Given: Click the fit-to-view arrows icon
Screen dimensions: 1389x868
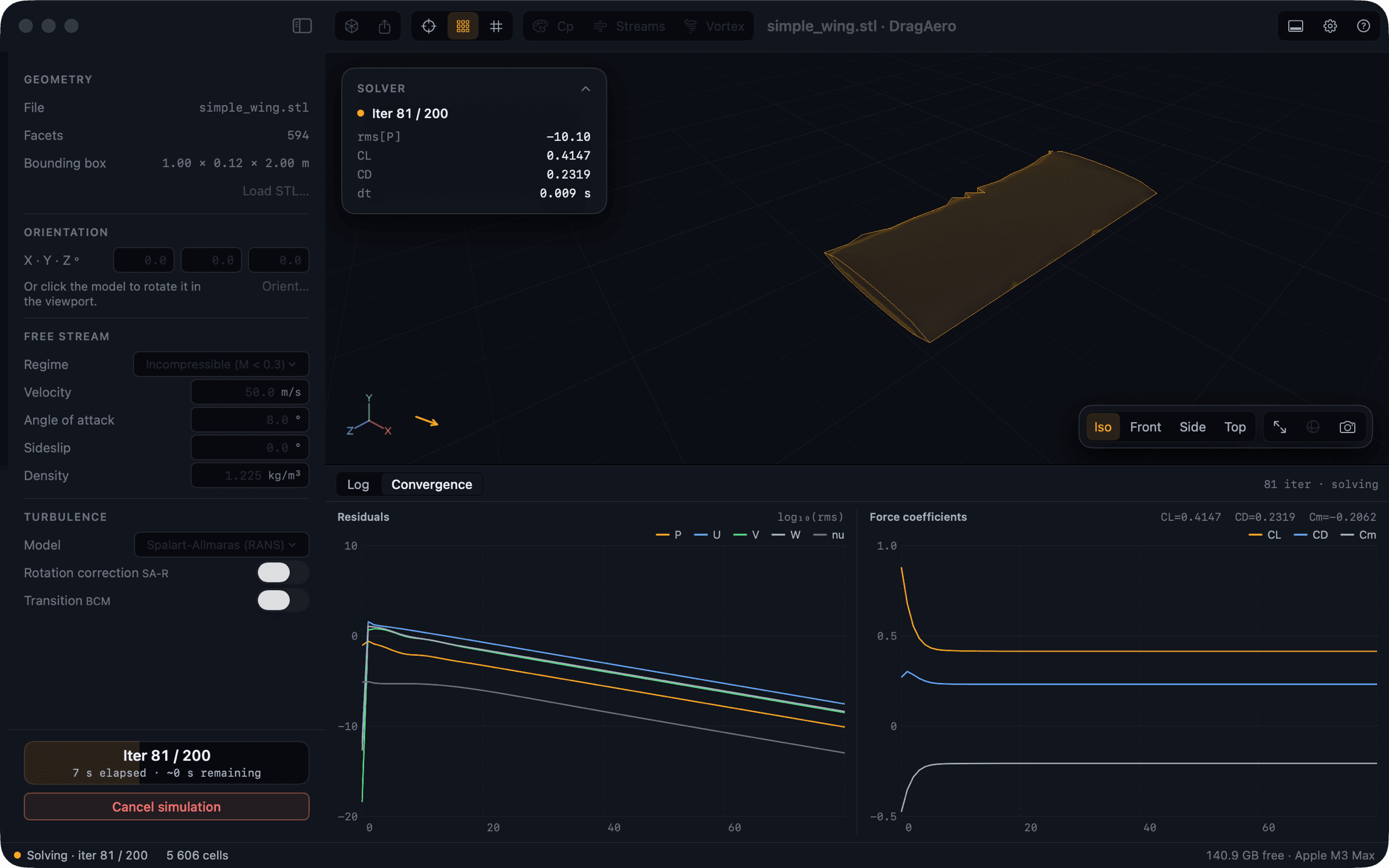Looking at the screenshot, I should (x=1279, y=426).
